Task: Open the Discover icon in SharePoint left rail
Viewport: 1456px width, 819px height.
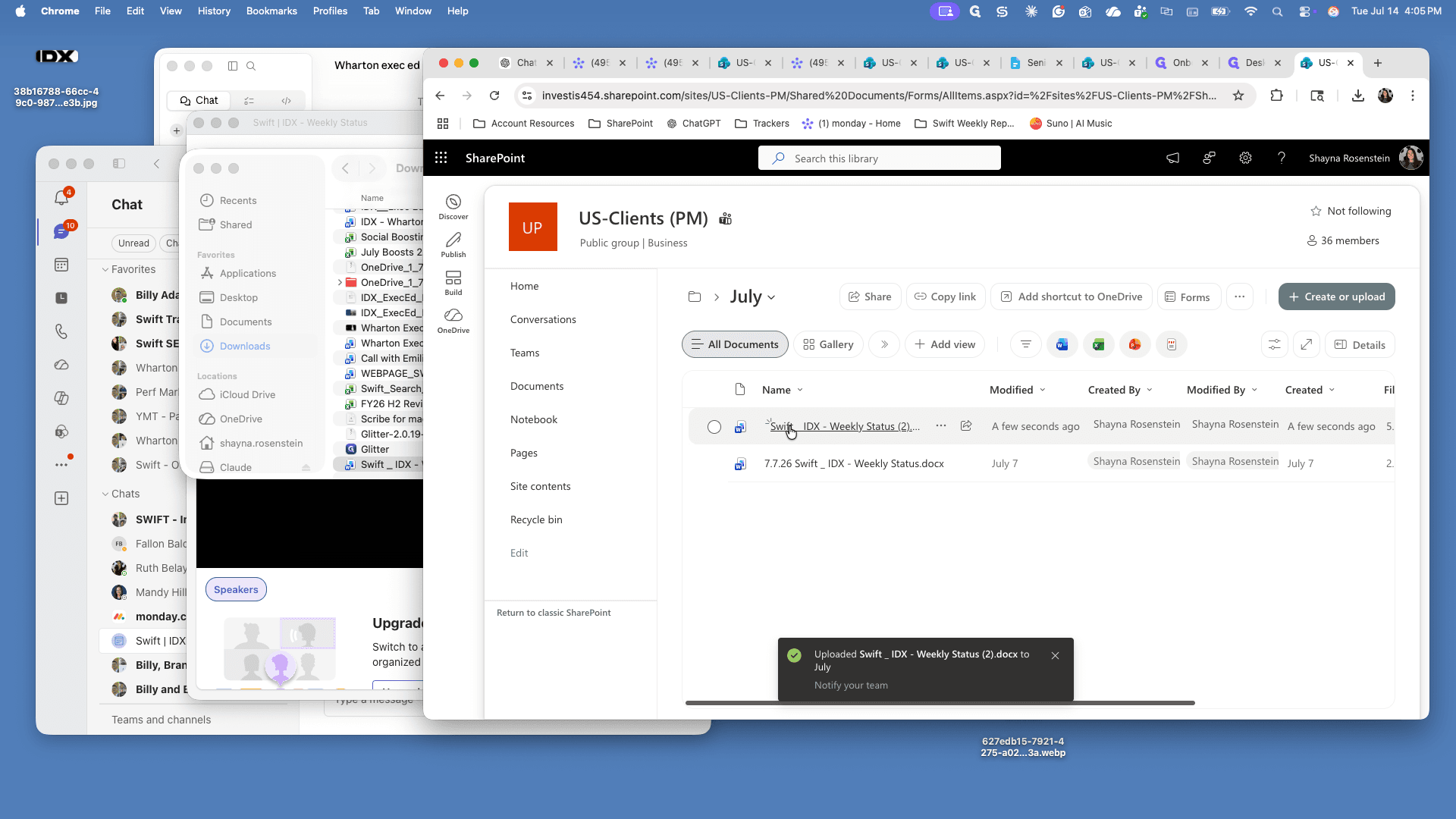Action: coord(453,206)
